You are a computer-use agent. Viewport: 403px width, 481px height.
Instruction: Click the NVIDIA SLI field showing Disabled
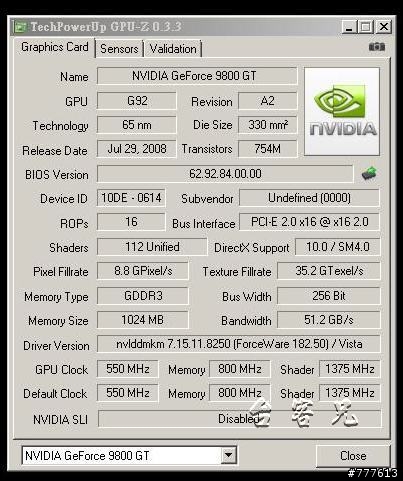(239, 419)
